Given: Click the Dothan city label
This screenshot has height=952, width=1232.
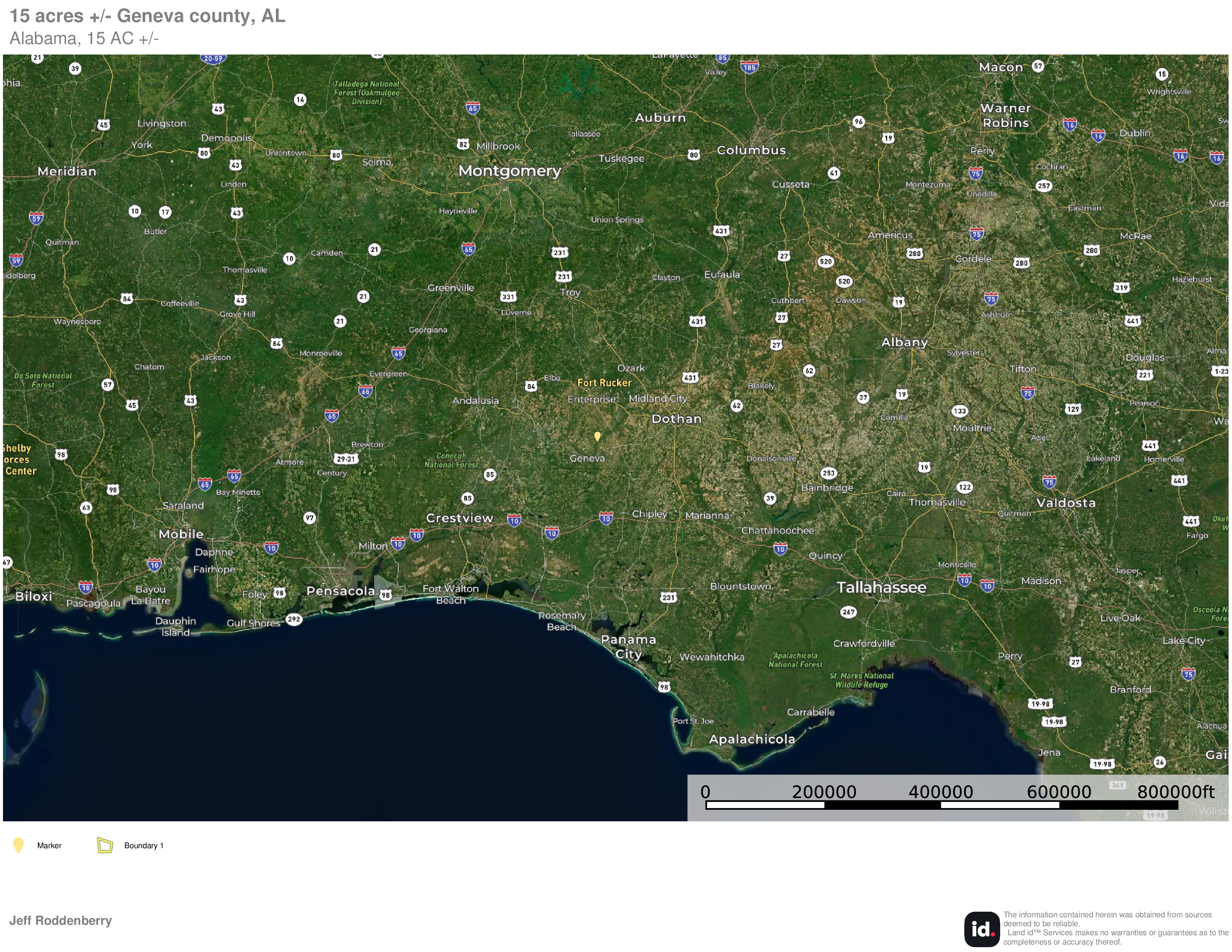Looking at the screenshot, I should 676,419.
